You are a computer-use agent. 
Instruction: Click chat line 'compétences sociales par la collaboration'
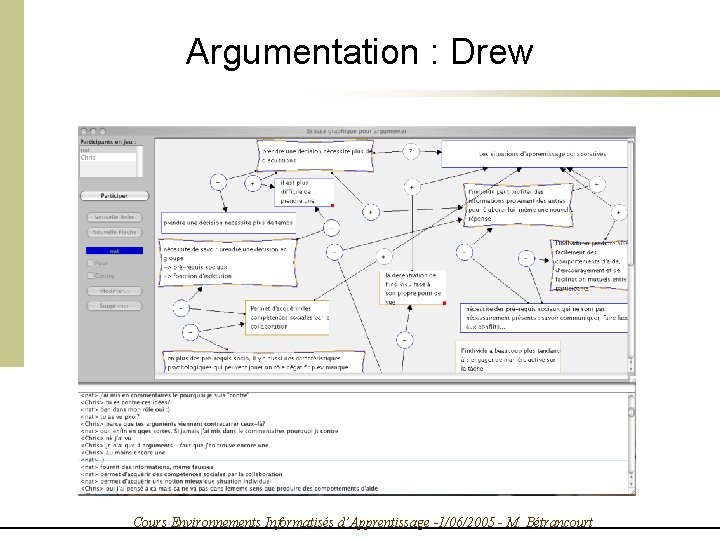(x=181, y=474)
